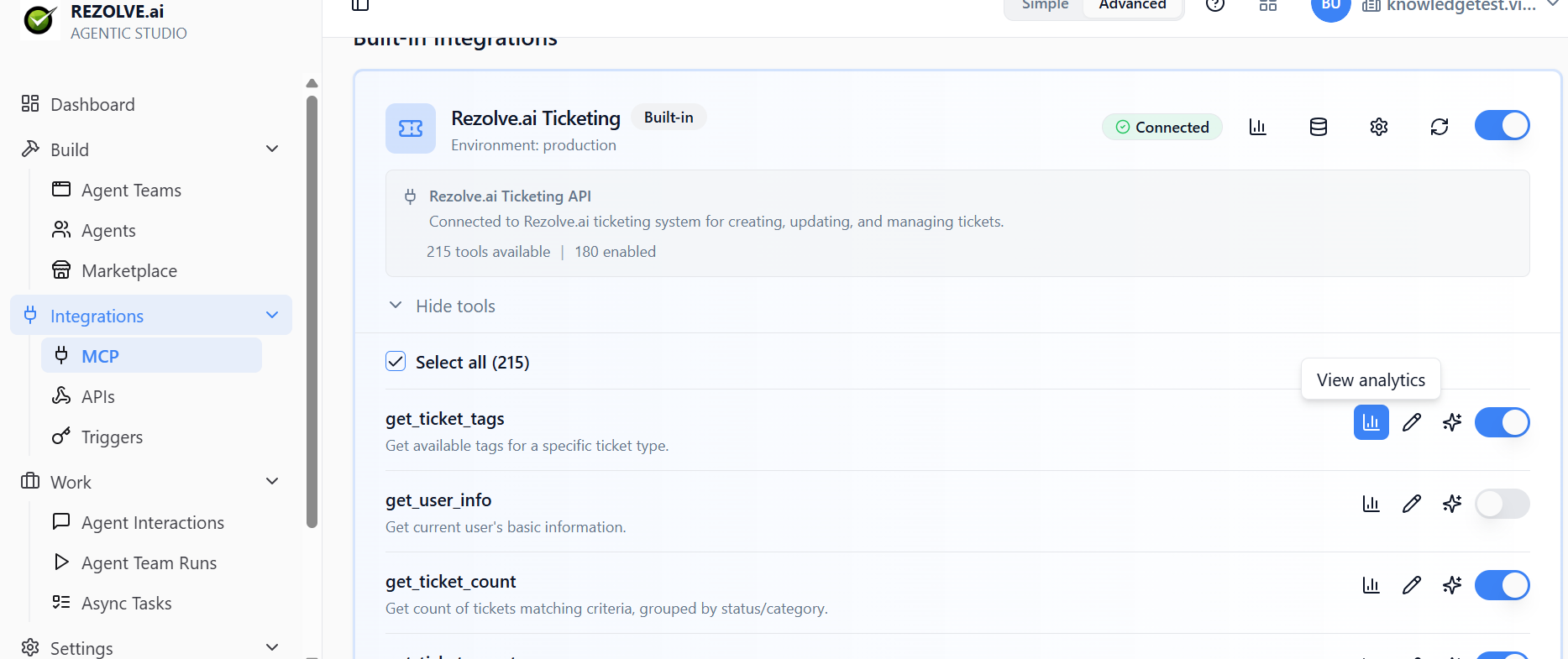Click the Connected status badge
The height and width of the screenshot is (659, 1568).
[x=1162, y=127]
